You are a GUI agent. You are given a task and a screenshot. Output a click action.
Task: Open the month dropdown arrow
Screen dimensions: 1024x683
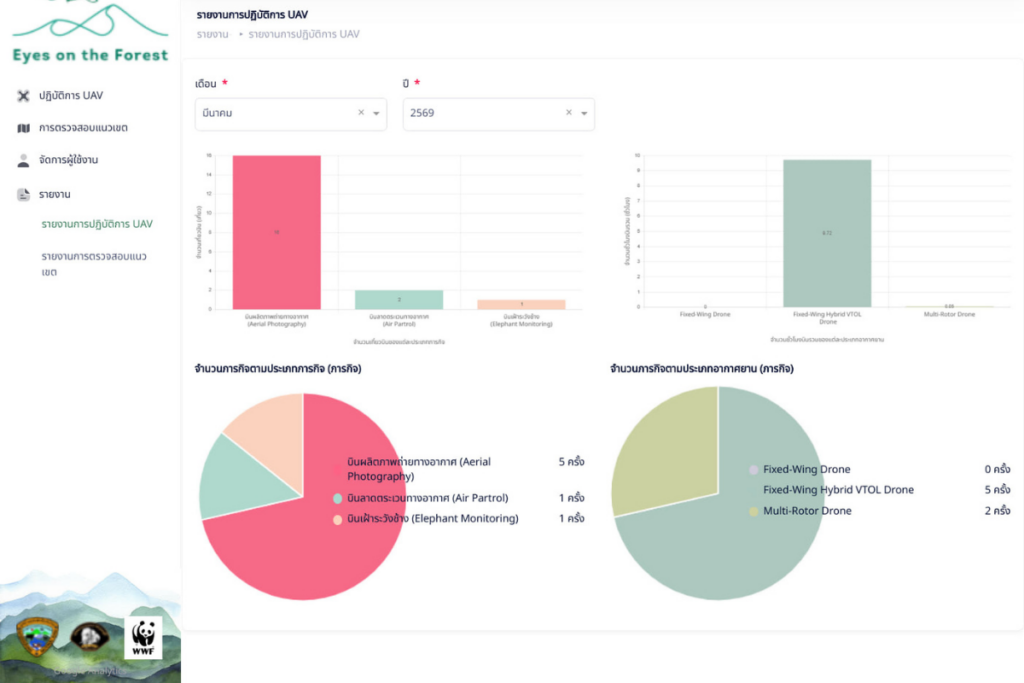(376, 114)
